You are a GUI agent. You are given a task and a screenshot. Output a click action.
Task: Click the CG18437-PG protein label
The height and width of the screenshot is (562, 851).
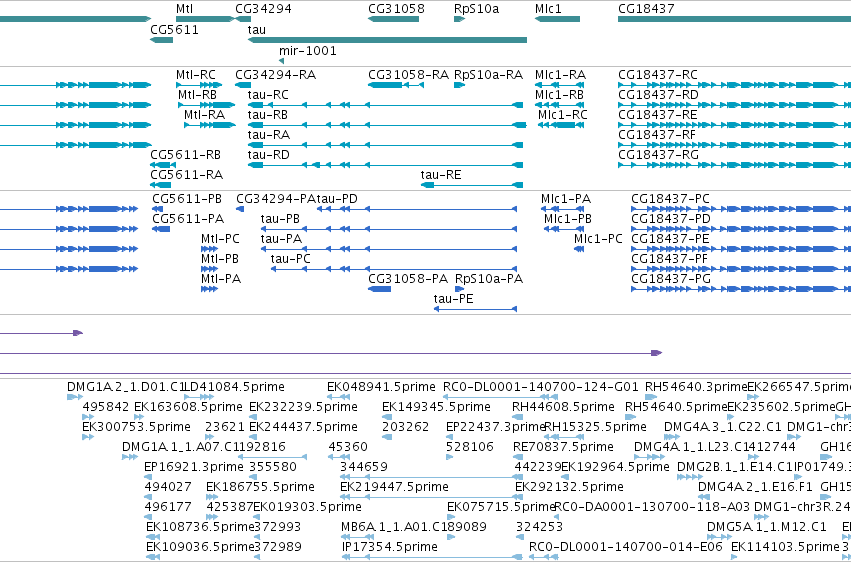click(x=671, y=279)
